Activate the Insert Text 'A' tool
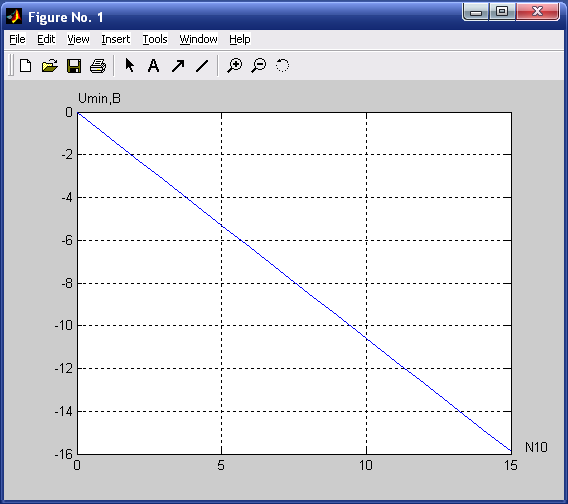 154,66
